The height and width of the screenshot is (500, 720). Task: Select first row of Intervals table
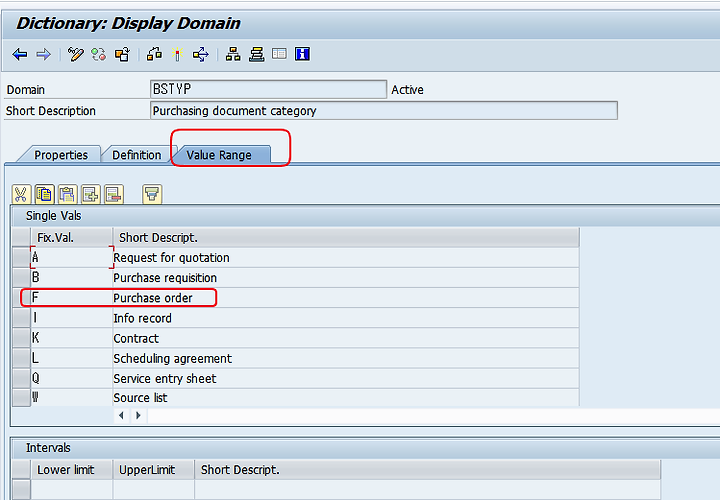click(x=21, y=489)
